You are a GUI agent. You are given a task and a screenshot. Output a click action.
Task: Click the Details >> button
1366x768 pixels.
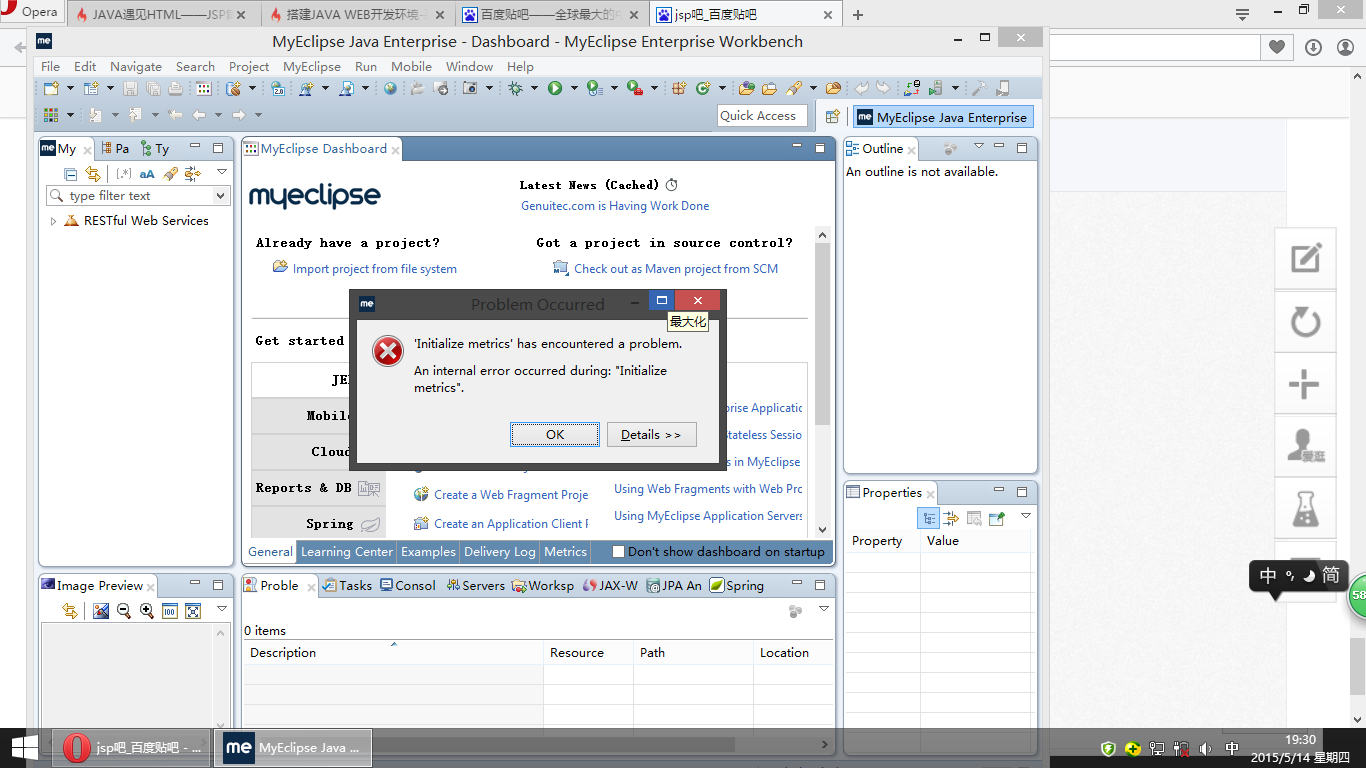(x=651, y=434)
